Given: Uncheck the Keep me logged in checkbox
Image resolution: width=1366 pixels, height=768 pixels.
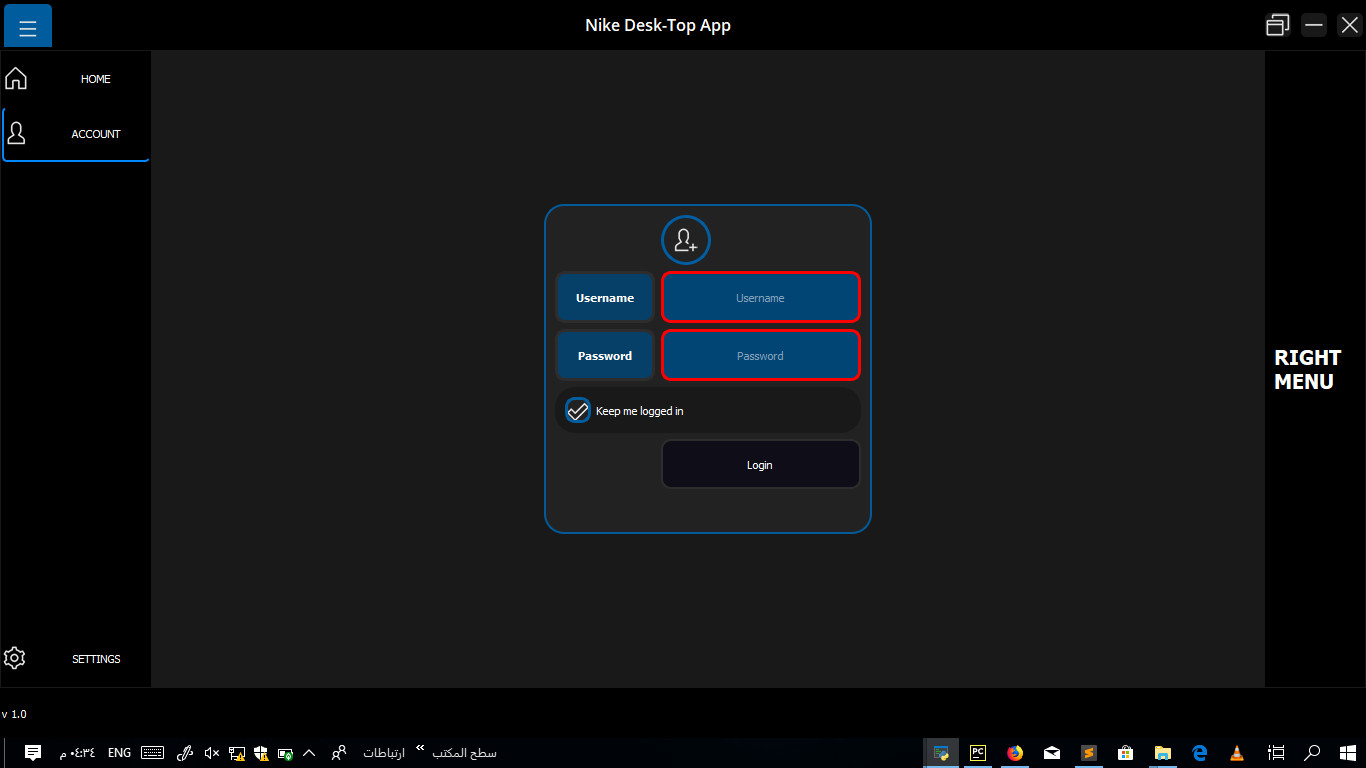Looking at the screenshot, I should 577,410.
